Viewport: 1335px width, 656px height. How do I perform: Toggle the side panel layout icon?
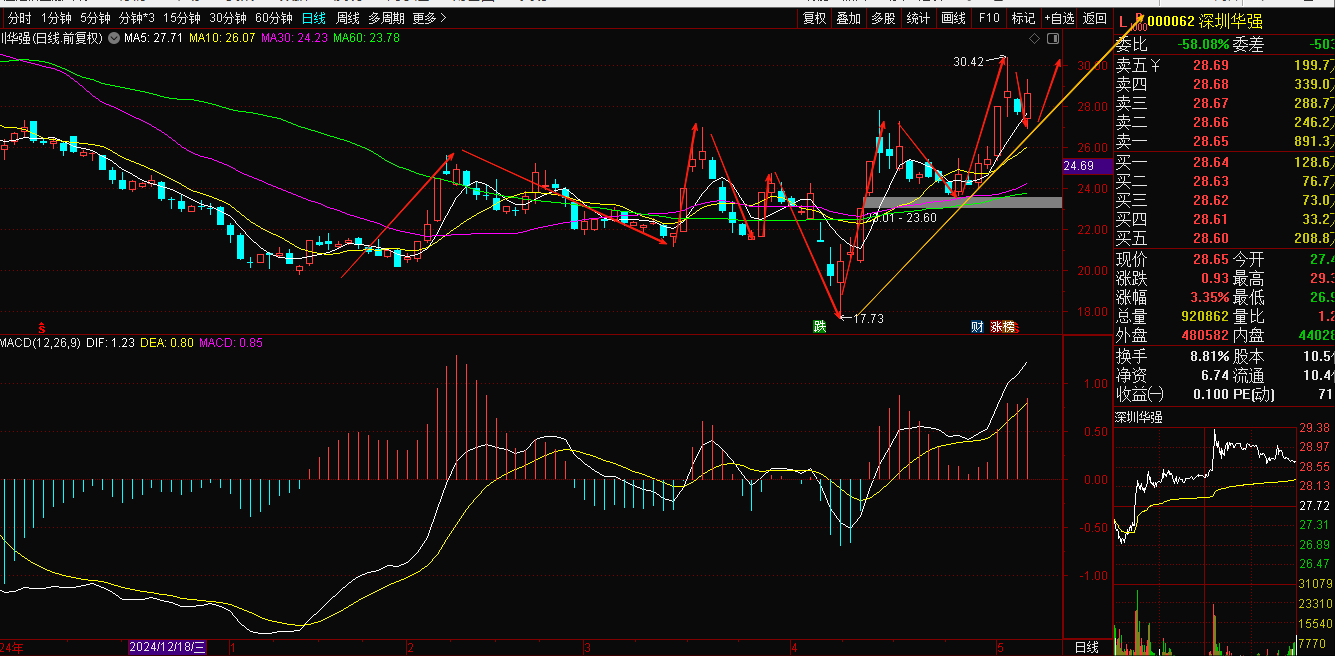[1052, 38]
